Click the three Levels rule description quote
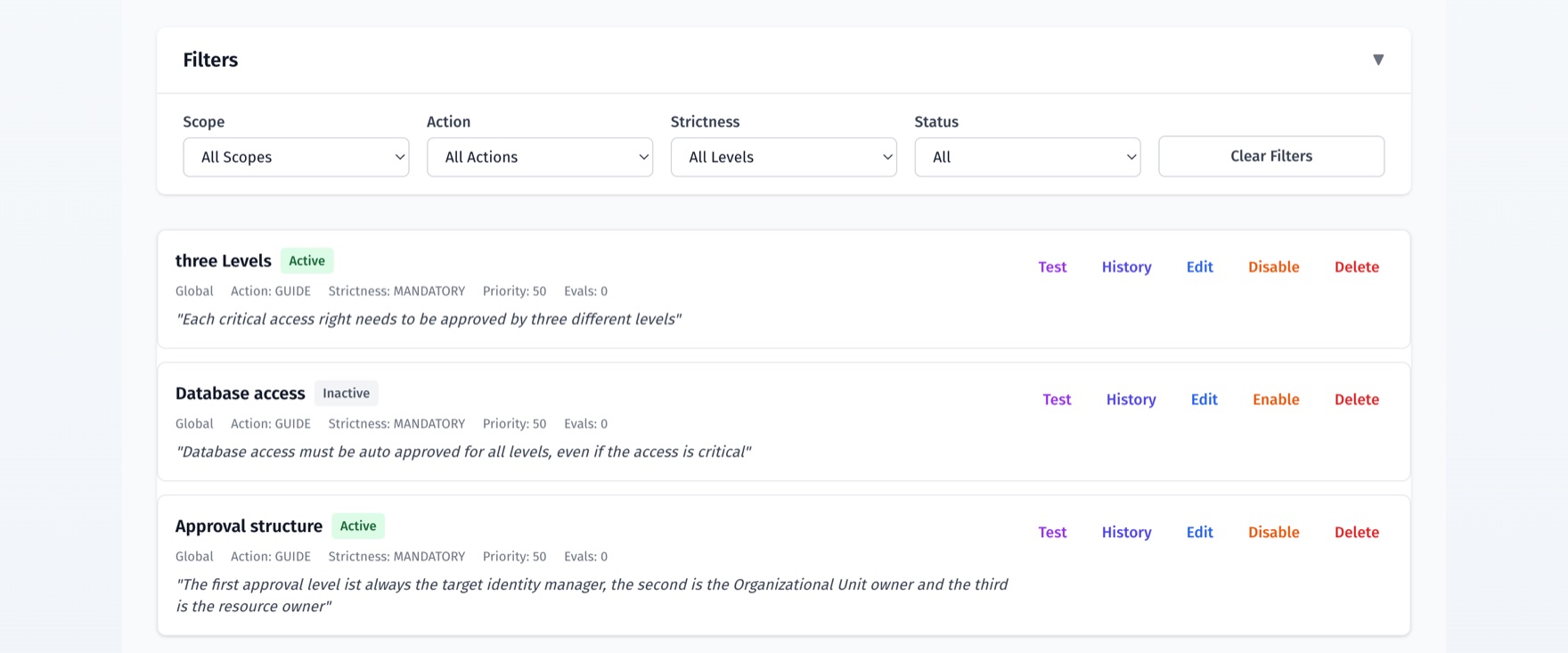 coord(429,319)
